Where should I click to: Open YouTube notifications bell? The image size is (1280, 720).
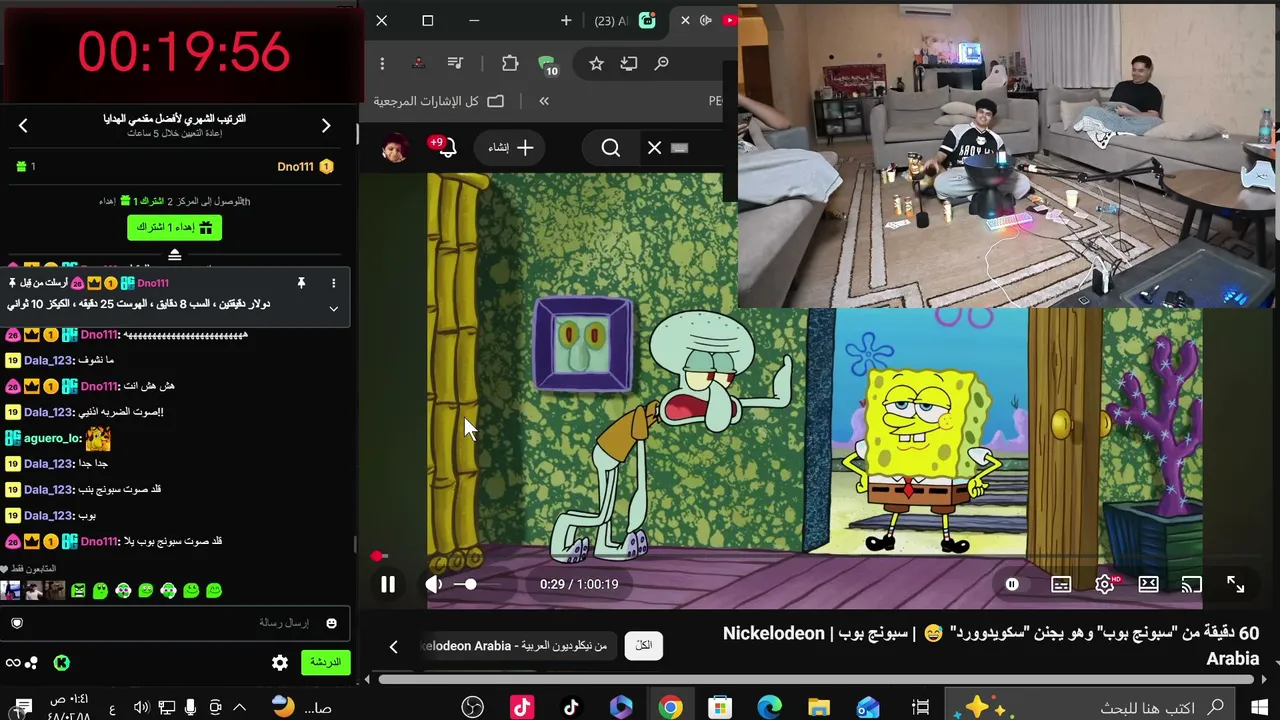click(446, 148)
